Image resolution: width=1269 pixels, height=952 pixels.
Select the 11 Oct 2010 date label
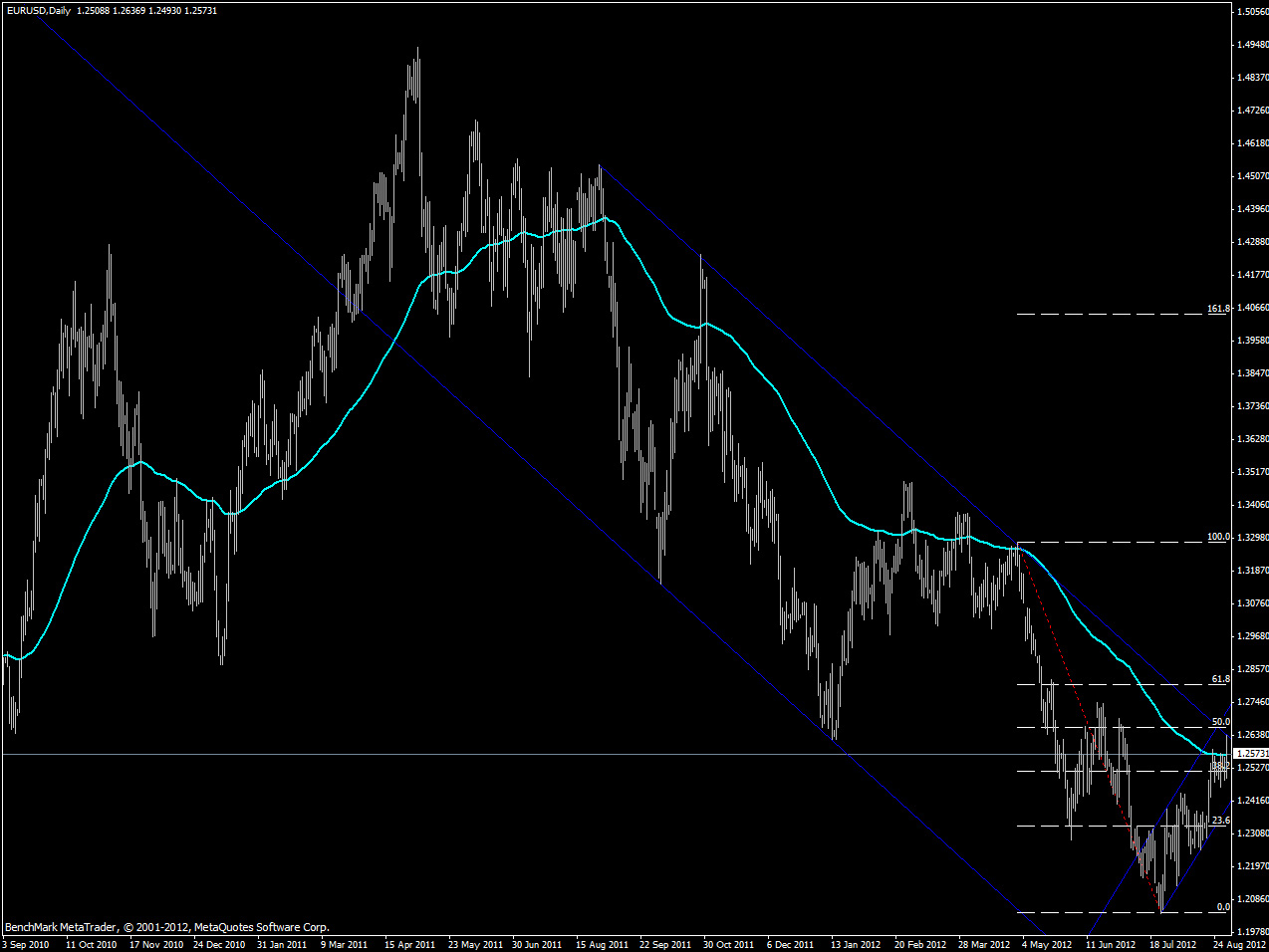pos(91,945)
